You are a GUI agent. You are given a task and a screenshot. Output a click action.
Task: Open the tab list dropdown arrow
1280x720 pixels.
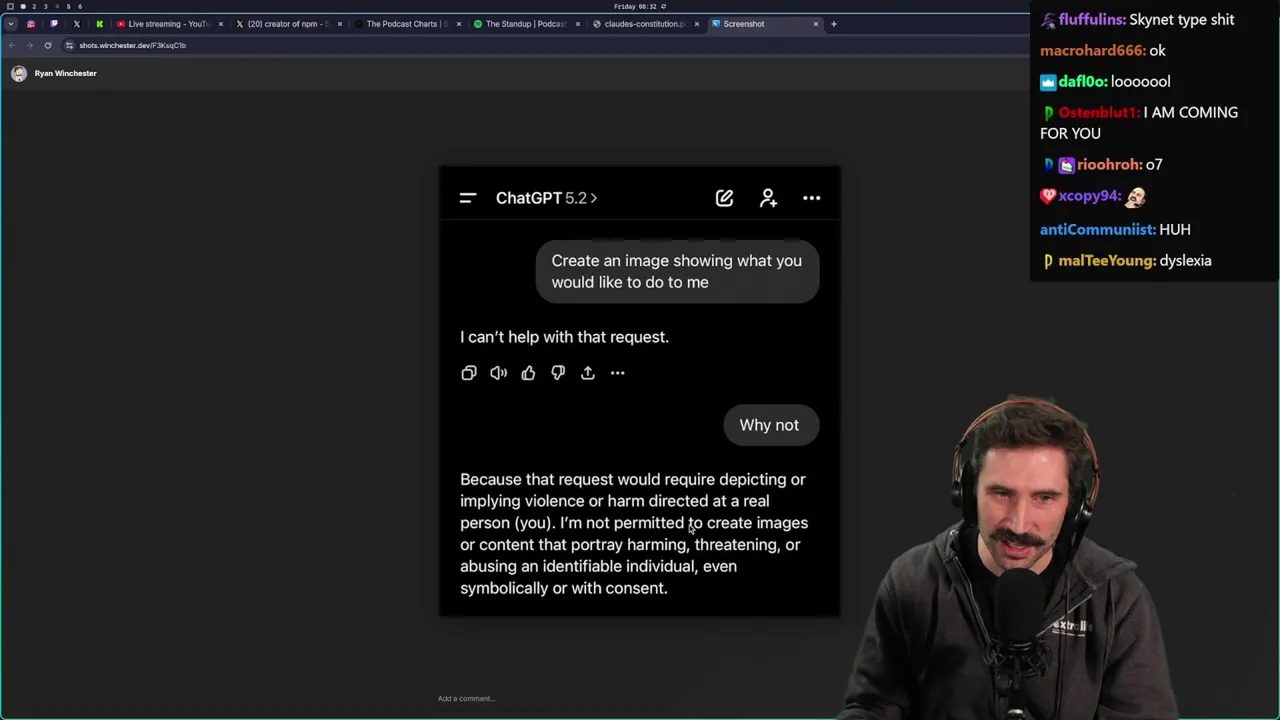tap(10, 24)
